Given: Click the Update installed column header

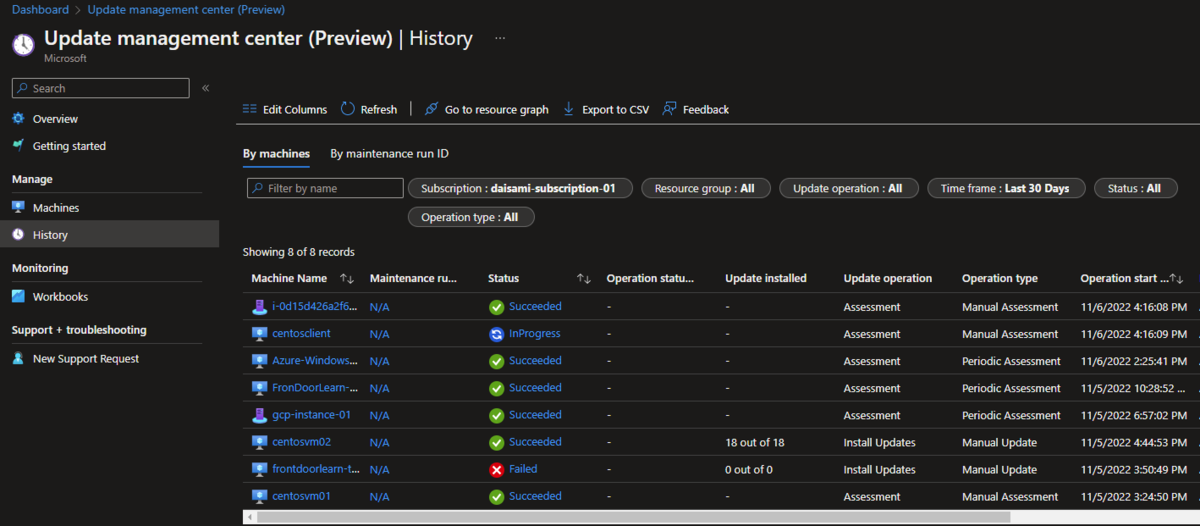Looking at the screenshot, I should (x=766, y=279).
